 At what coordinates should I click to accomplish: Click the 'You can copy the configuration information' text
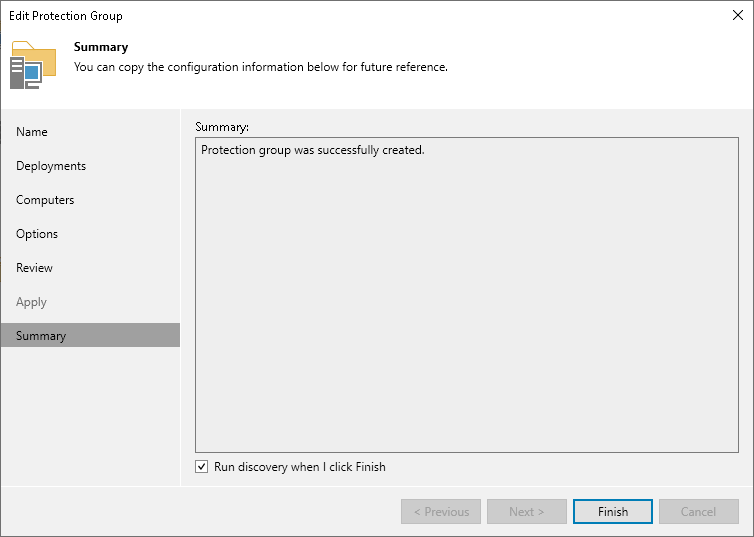coord(261,67)
